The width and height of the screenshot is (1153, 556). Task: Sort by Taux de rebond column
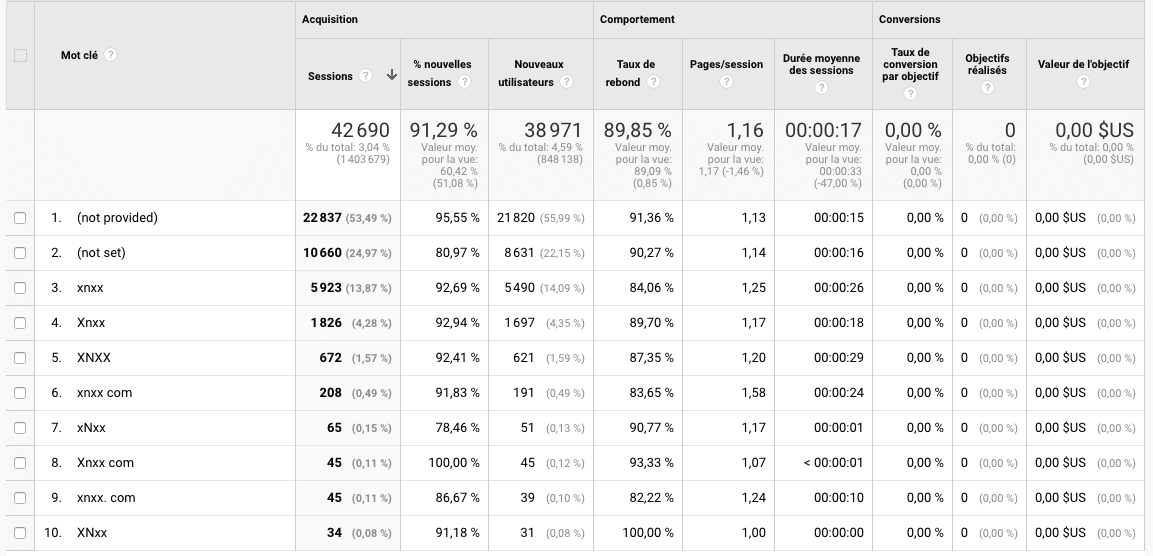click(636, 64)
